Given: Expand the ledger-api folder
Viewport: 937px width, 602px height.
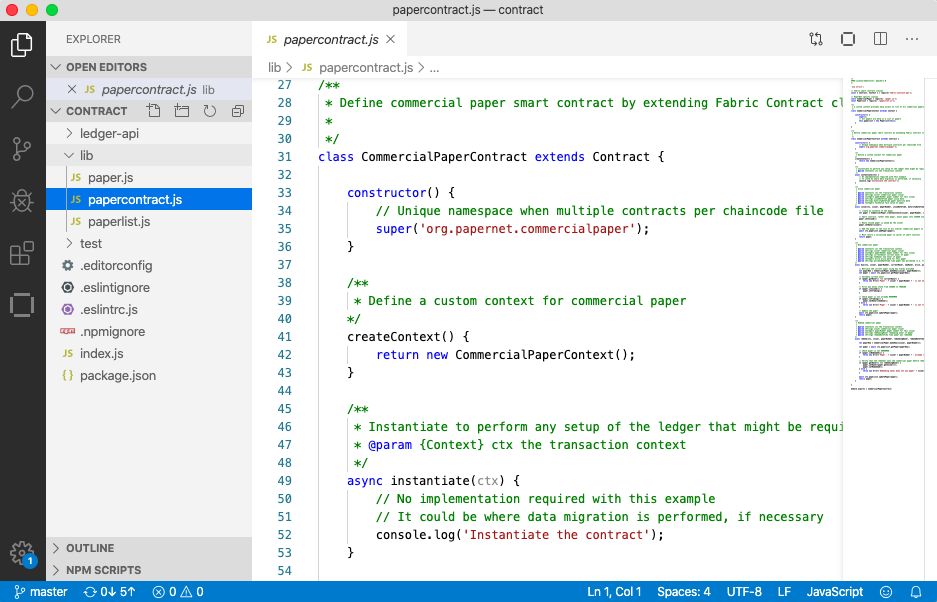Looking at the screenshot, I should (149, 133).
